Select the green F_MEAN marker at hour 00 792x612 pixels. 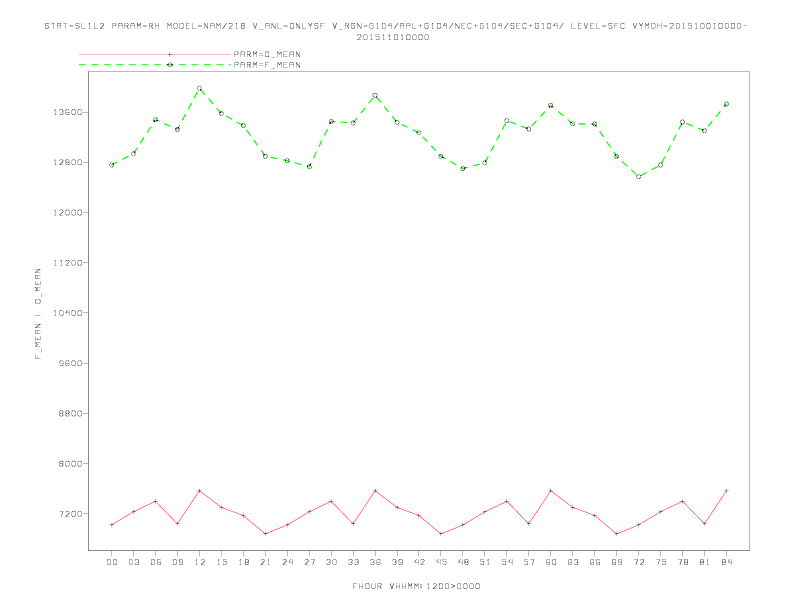point(112,165)
